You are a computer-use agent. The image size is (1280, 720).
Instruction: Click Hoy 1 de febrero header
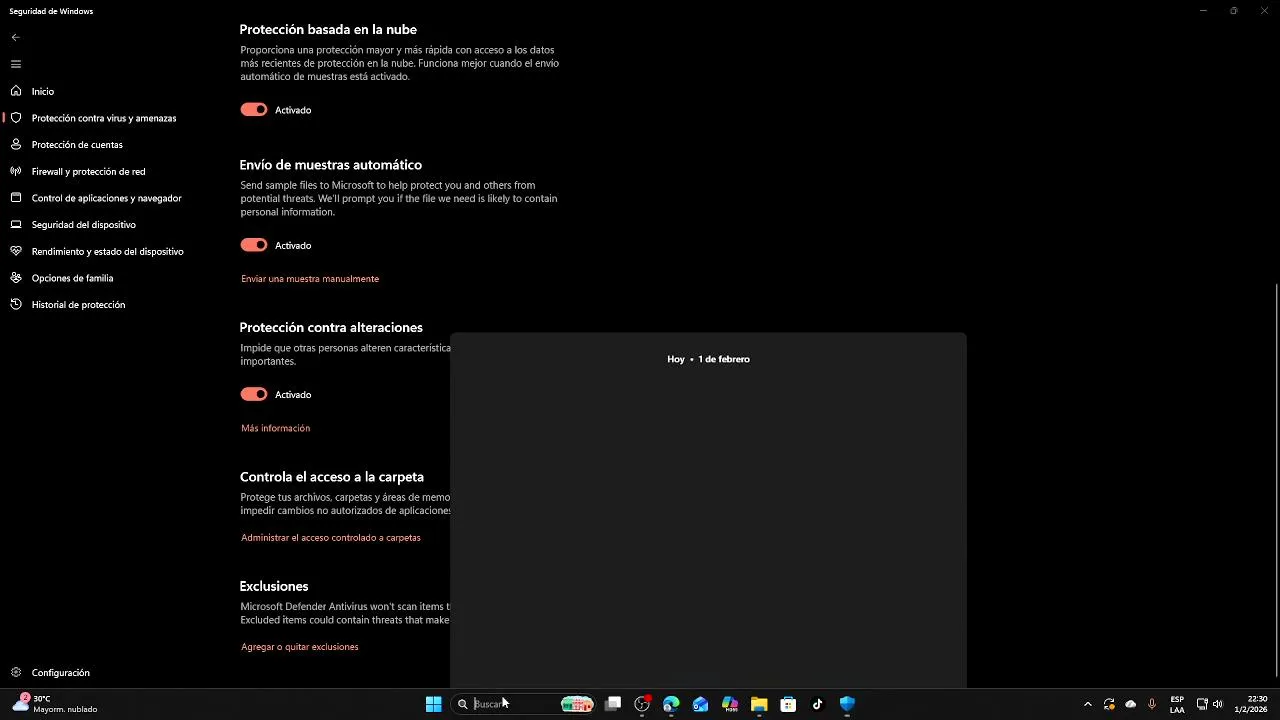[708, 359]
